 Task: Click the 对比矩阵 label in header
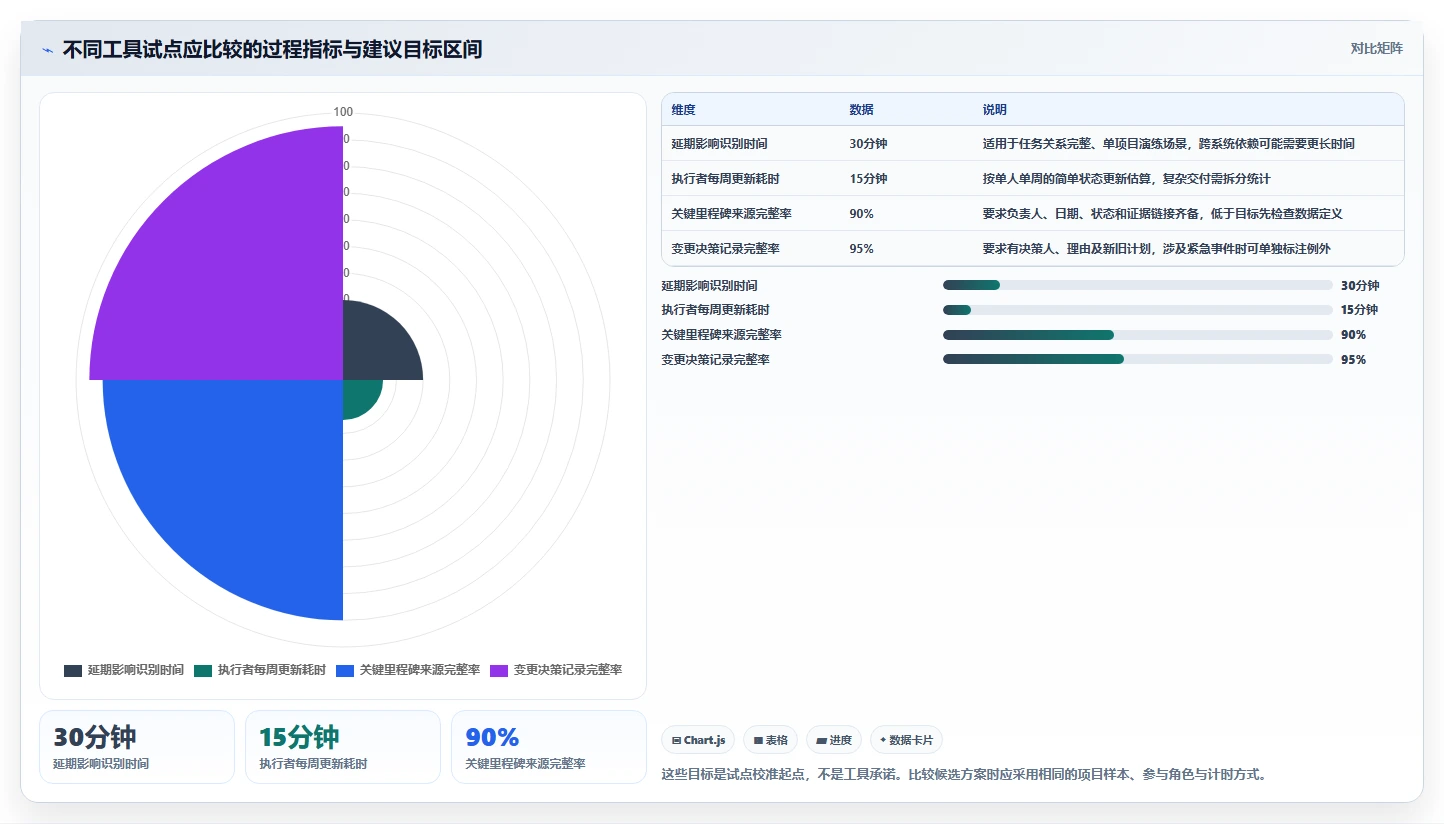click(1376, 48)
